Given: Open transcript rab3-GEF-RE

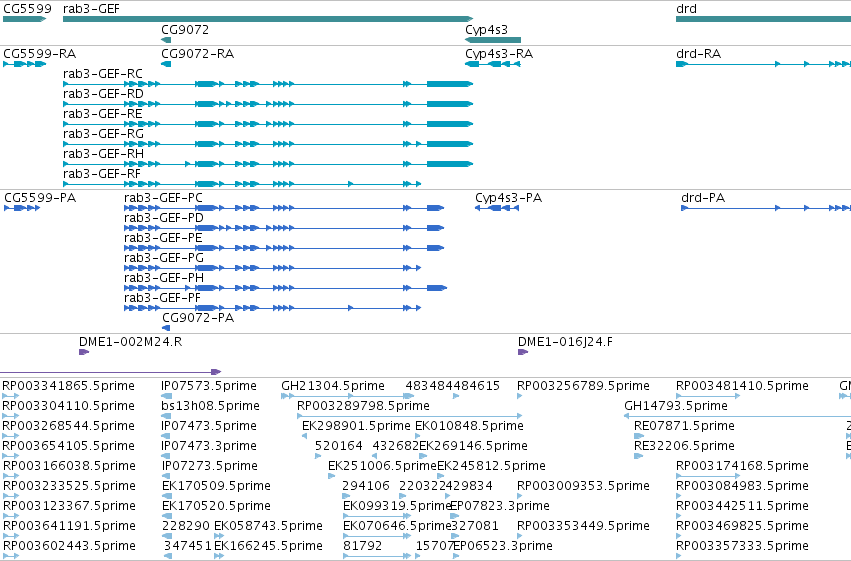Looking at the screenshot, I should pos(103,114).
